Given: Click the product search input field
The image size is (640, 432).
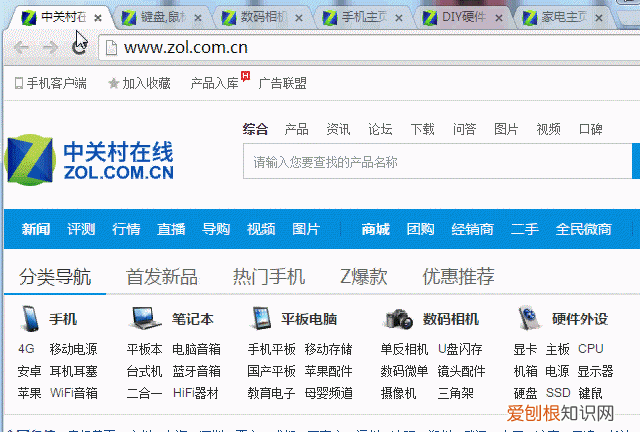Looking at the screenshot, I should click(437, 161).
